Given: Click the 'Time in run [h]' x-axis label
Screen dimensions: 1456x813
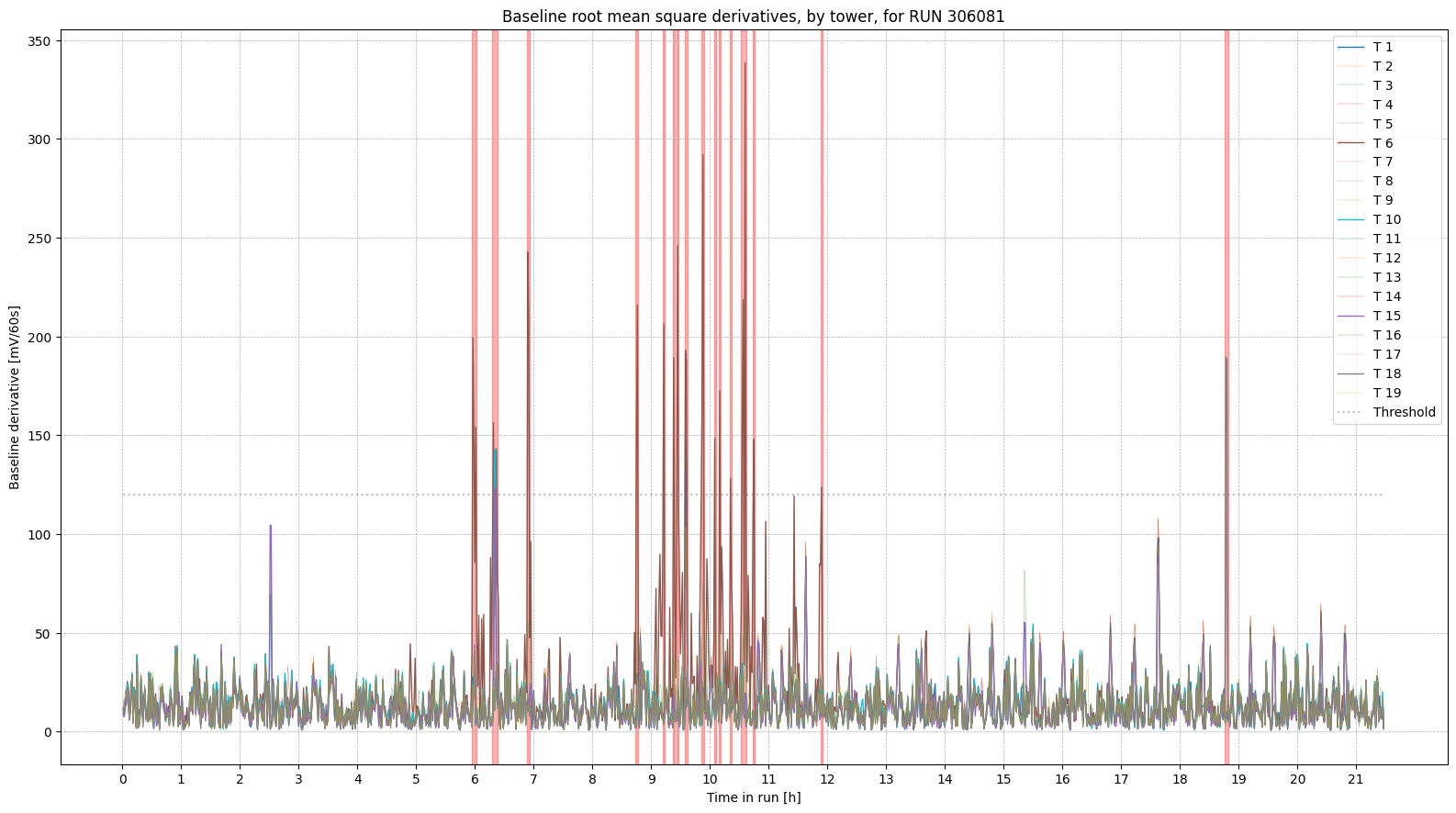Looking at the screenshot, I should tap(753, 797).
